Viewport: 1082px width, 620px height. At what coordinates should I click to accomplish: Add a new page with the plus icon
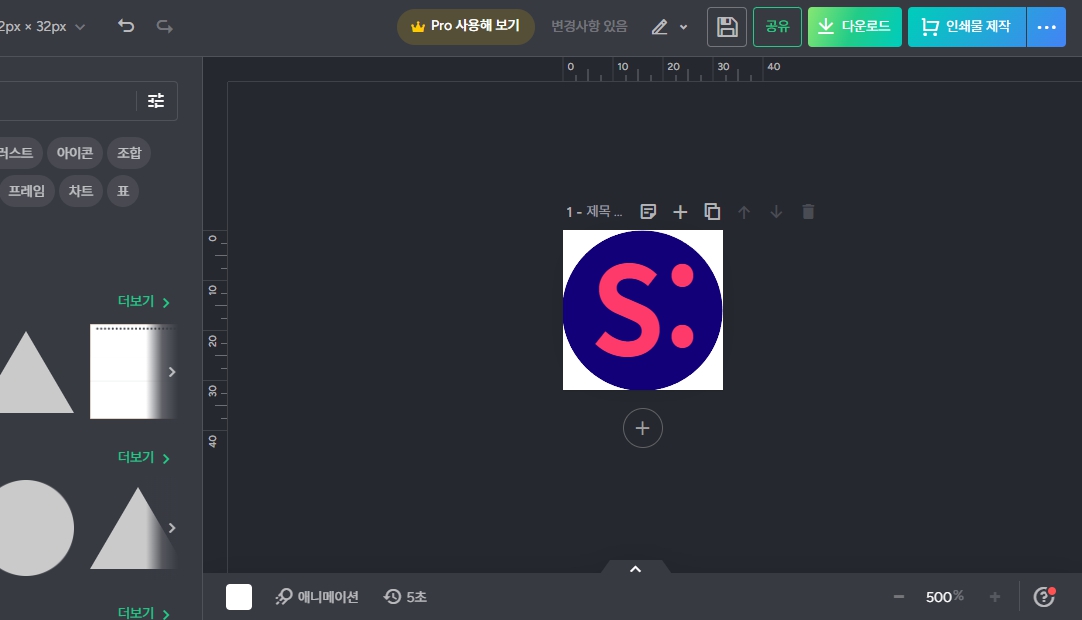tap(680, 211)
